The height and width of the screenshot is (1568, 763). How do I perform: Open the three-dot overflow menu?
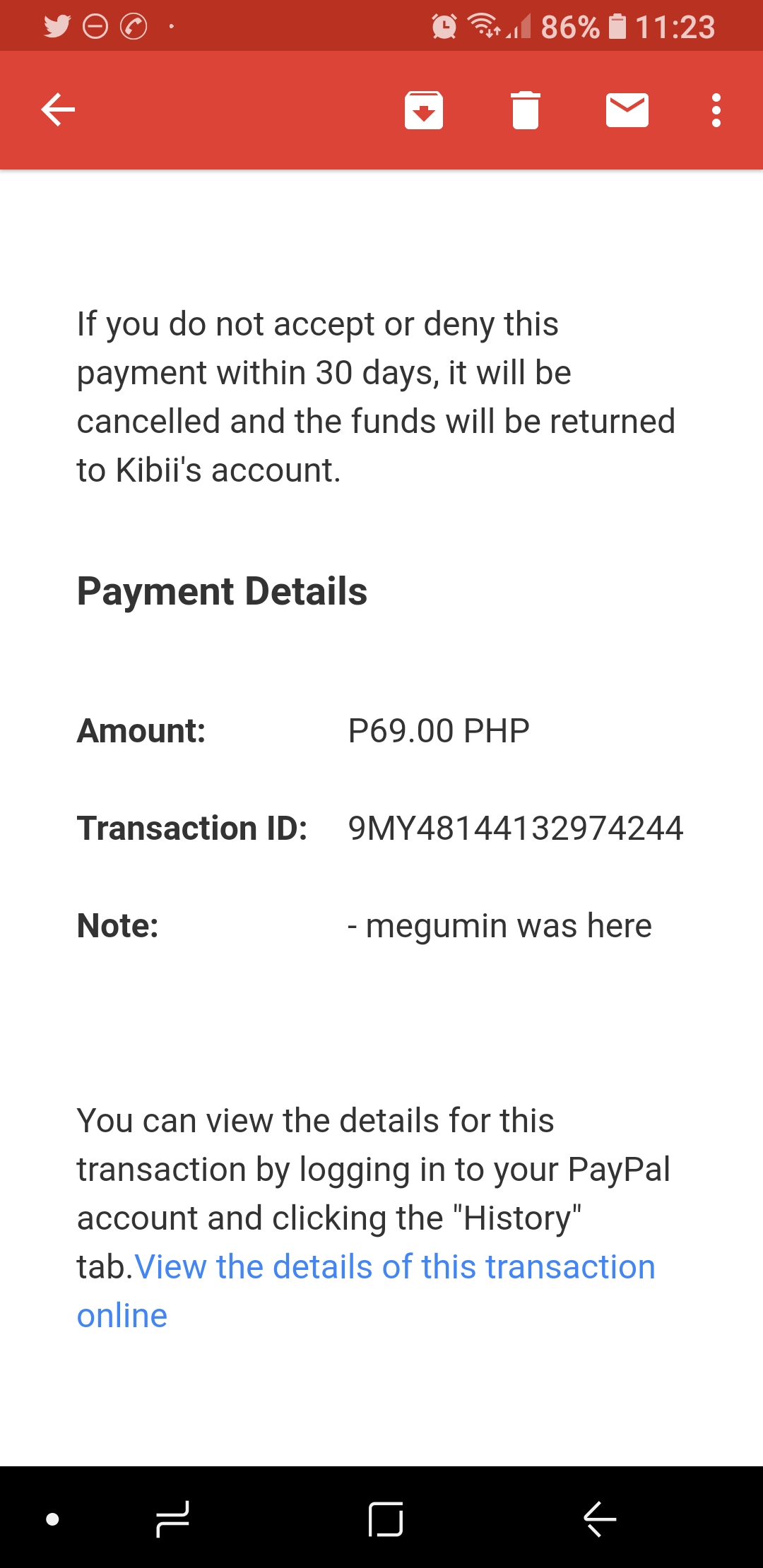point(716,110)
